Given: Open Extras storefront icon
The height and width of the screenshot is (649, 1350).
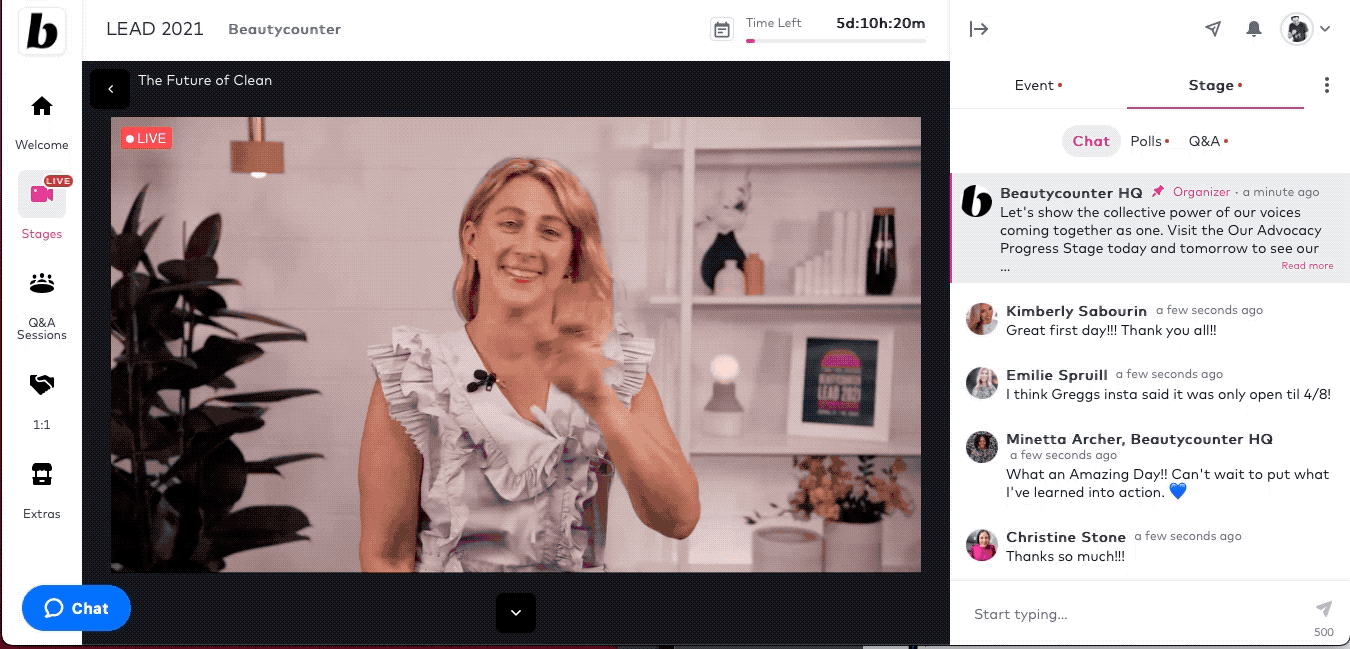Looking at the screenshot, I should pyautogui.click(x=42, y=474).
